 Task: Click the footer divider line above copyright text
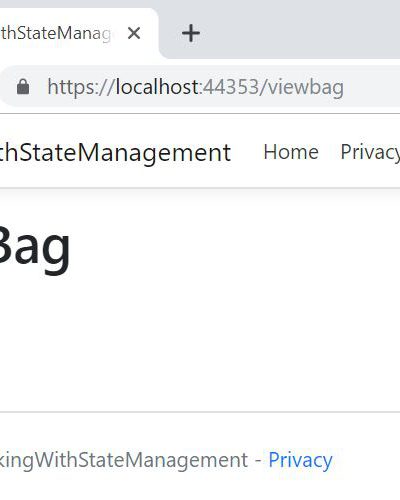pyautogui.click(x=200, y=412)
